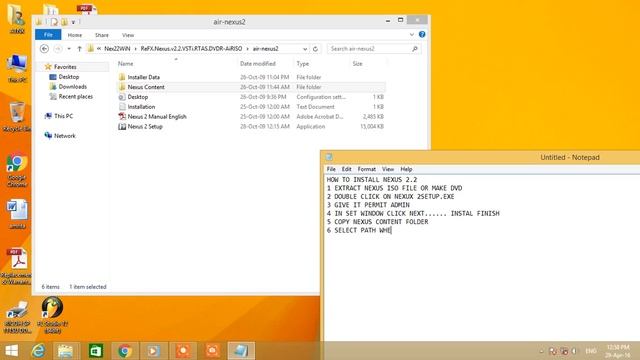Expand the address bar history dropdown
The image size is (640, 360).
coord(305,49)
